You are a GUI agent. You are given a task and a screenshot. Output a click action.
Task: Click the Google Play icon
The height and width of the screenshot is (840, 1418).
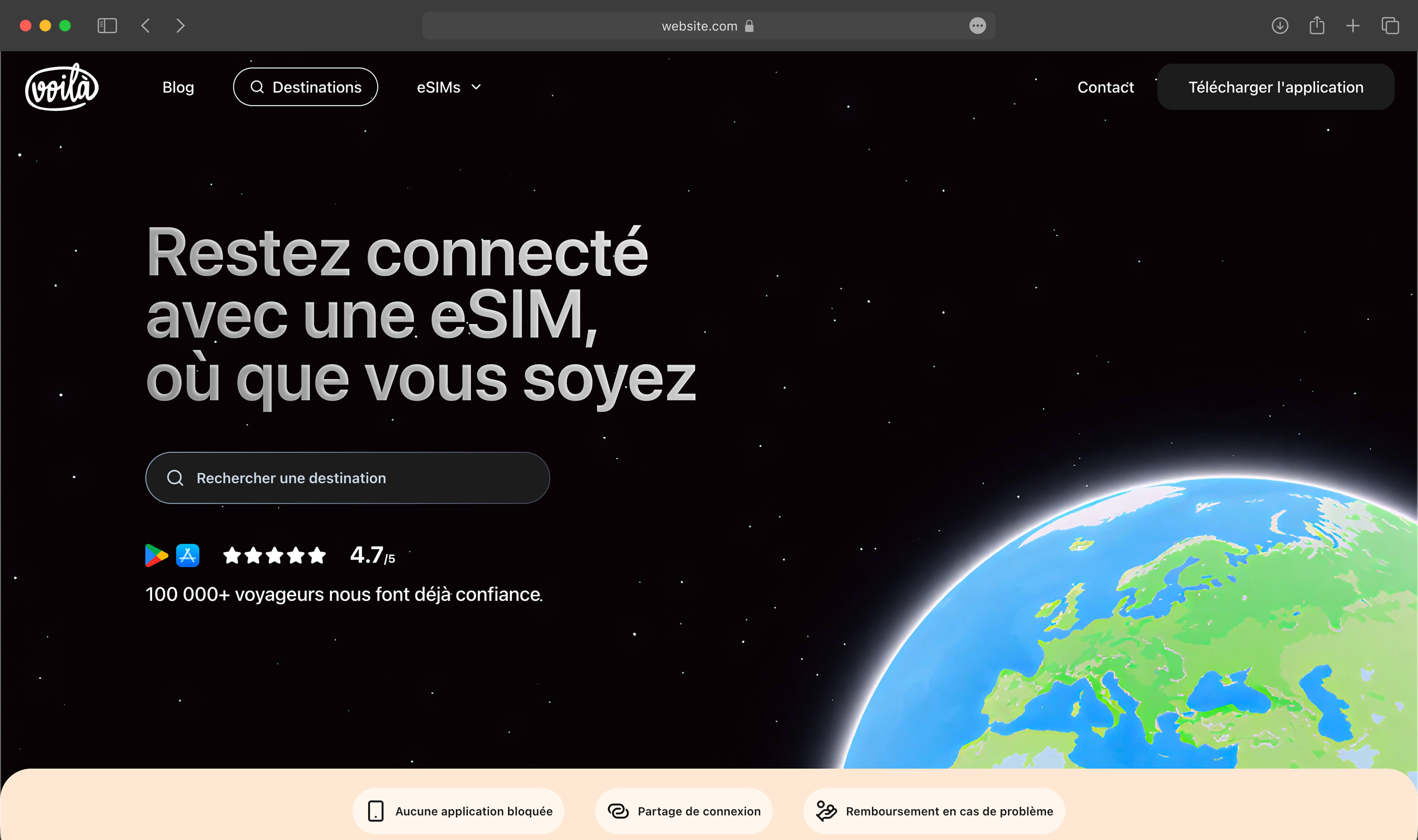[156, 555]
